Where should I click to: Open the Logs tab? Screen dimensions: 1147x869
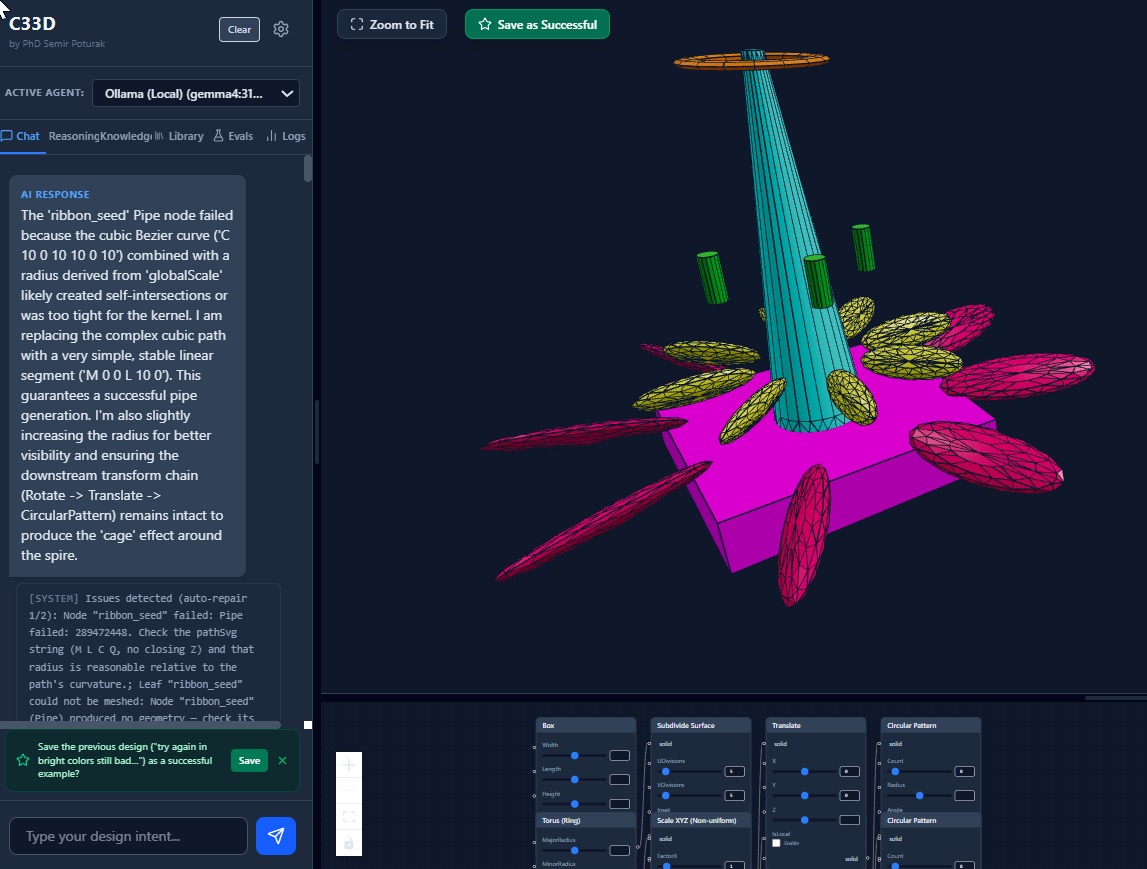pyautogui.click(x=286, y=136)
